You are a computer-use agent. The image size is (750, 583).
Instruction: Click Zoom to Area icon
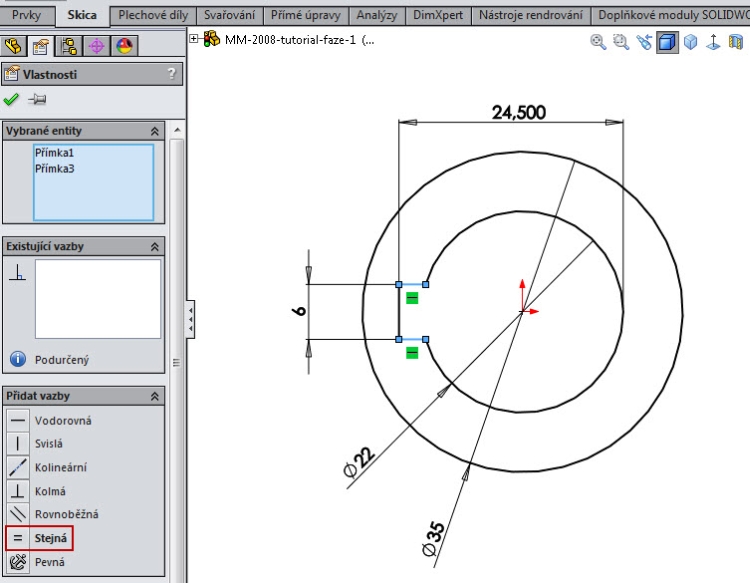tap(621, 42)
